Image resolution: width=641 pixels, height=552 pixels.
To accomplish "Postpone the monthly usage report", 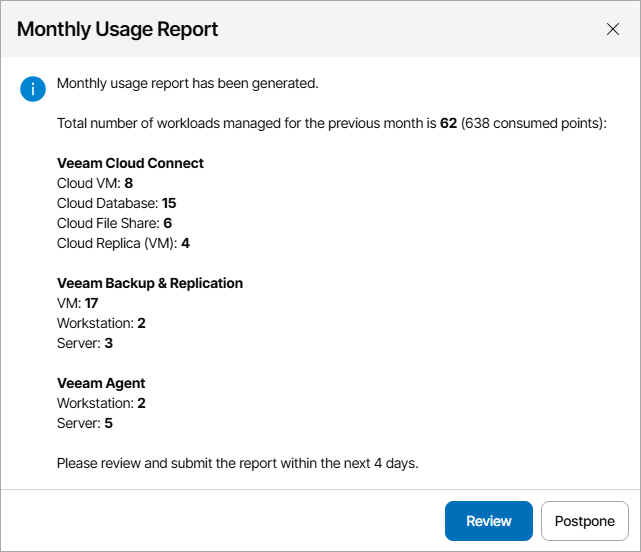I will pyautogui.click(x=584, y=521).
